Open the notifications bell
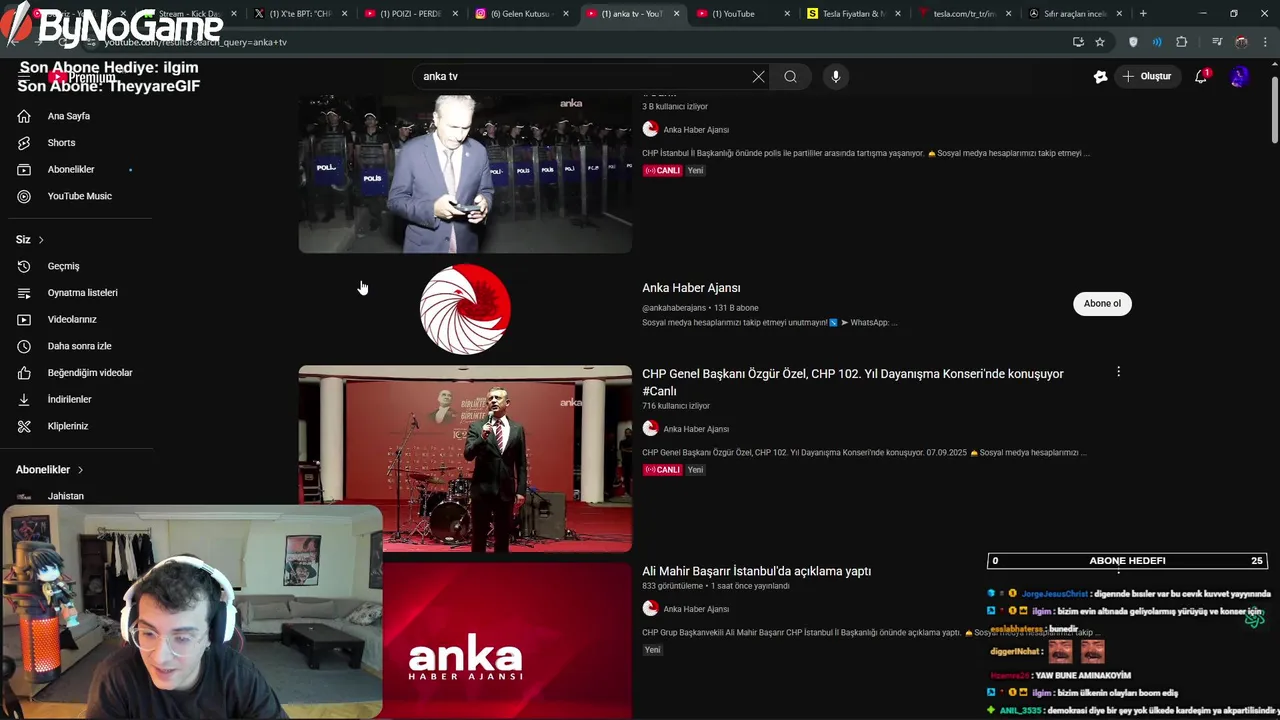This screenshot has height=720, width=1280. tap(1201, 76)
